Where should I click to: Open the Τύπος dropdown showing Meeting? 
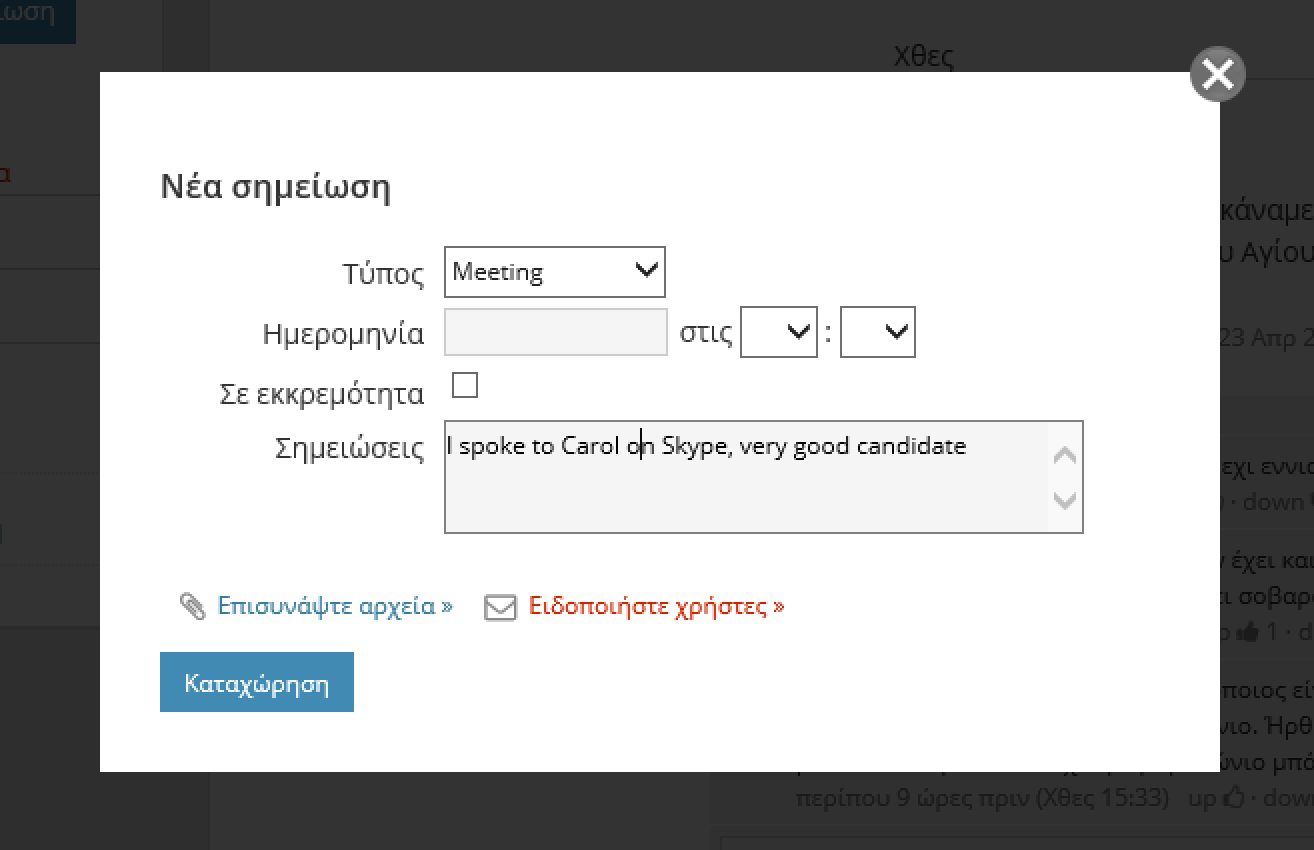[554, 272]
